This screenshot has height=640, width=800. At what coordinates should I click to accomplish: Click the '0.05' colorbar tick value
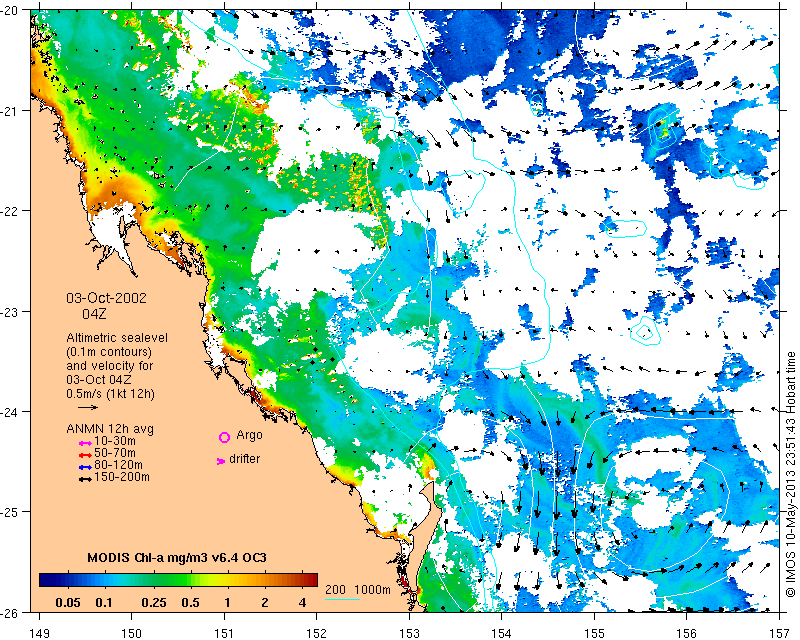coord(67,603)
